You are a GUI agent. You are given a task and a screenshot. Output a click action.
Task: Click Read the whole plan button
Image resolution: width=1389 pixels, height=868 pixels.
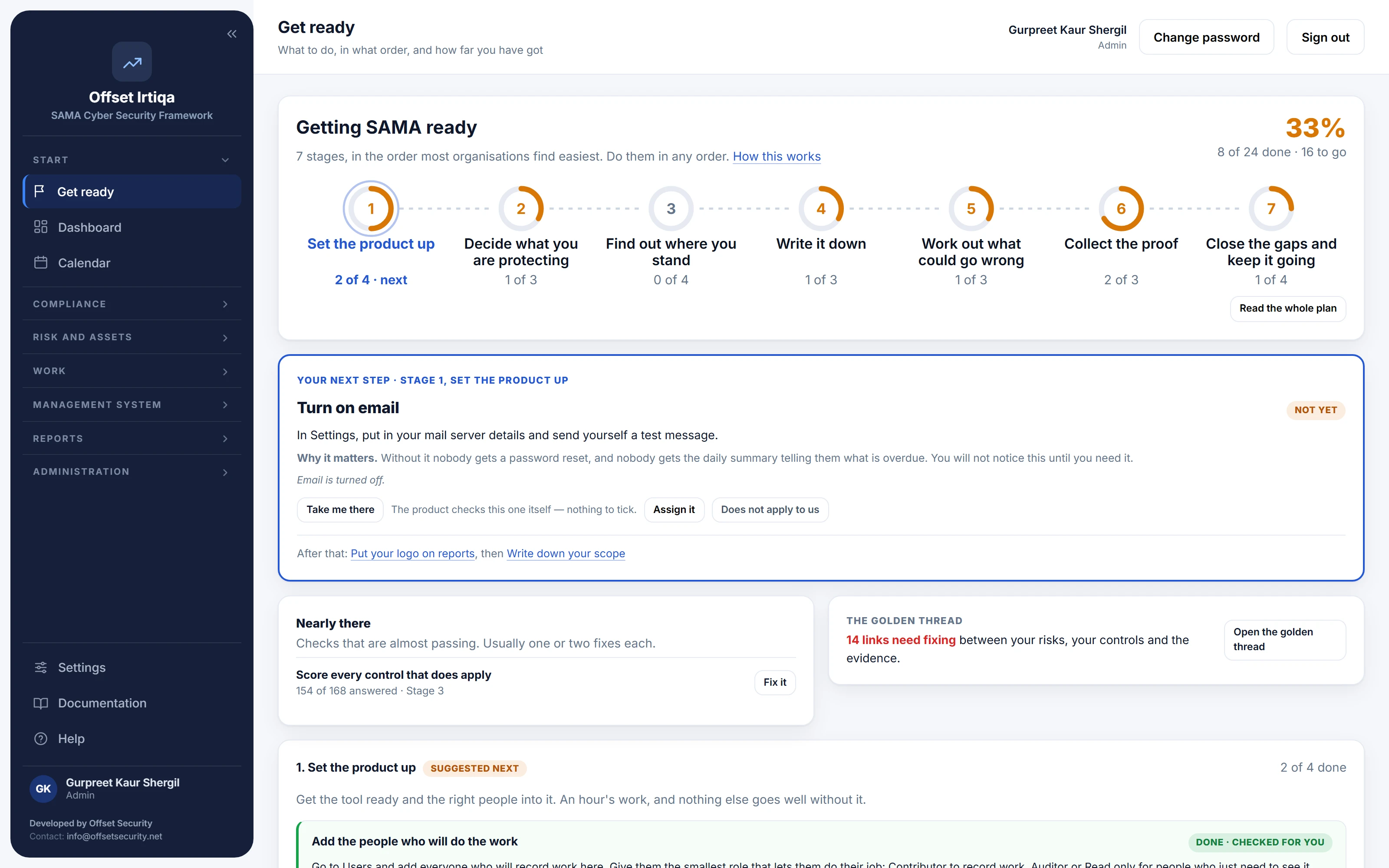coord(1287,308)
